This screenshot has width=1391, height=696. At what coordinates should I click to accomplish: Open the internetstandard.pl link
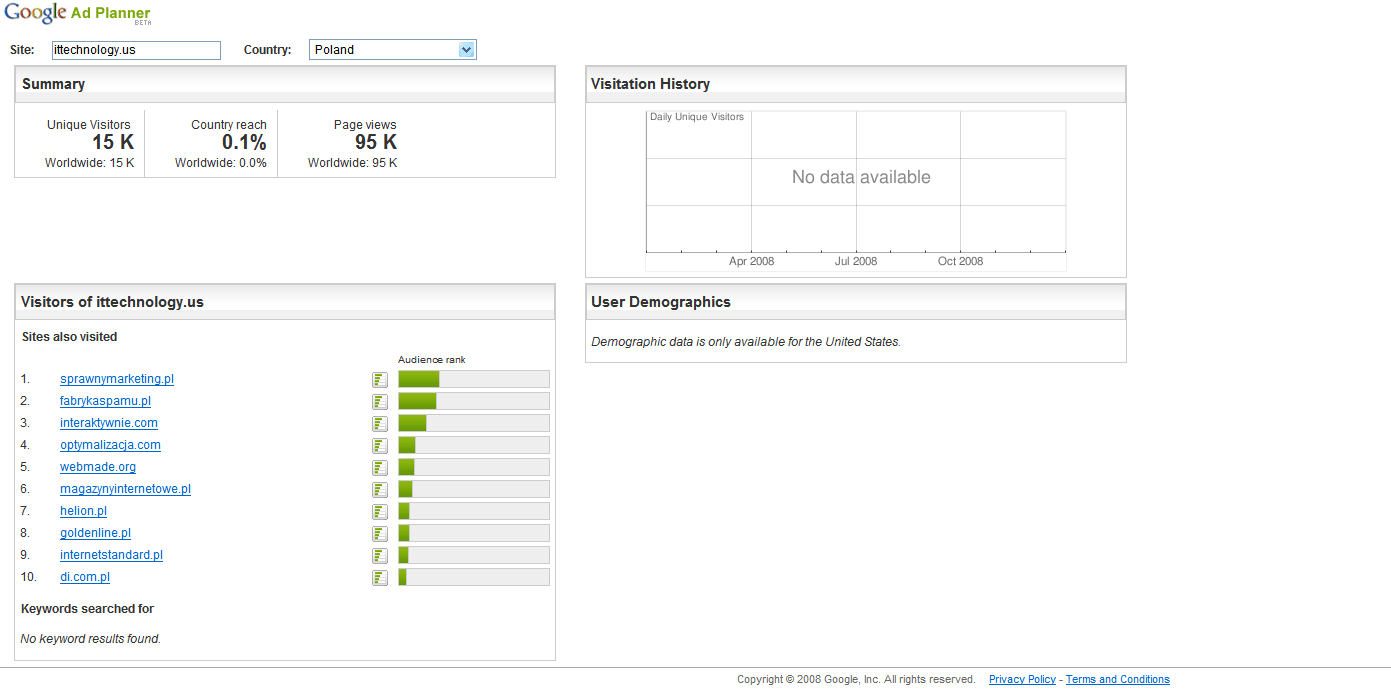point(111,555)
